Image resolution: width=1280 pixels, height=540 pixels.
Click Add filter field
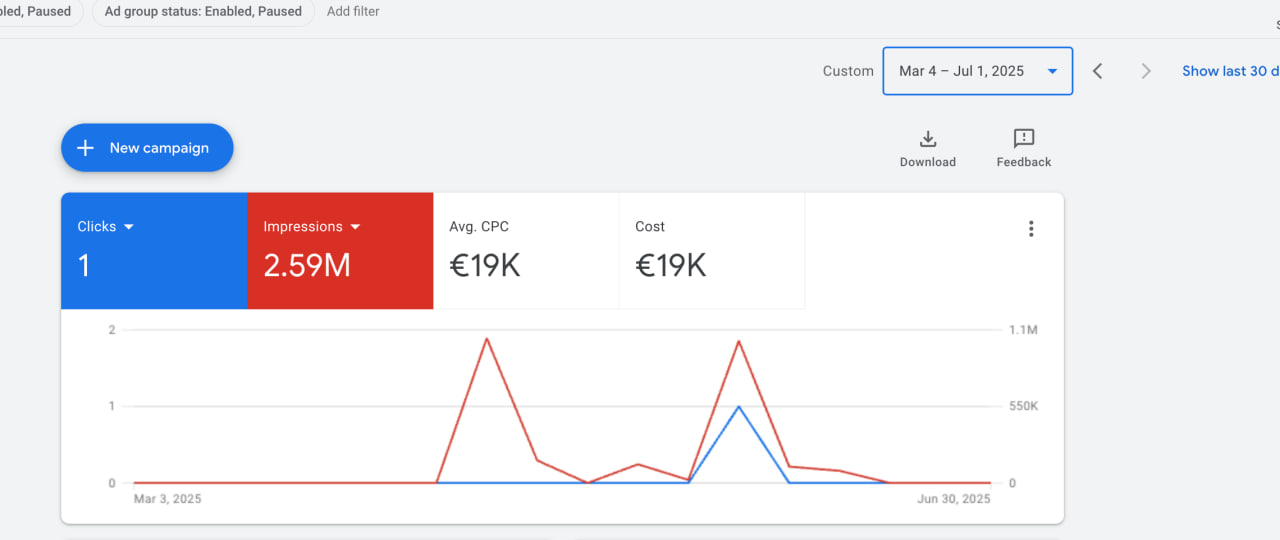tap(353, 12)
